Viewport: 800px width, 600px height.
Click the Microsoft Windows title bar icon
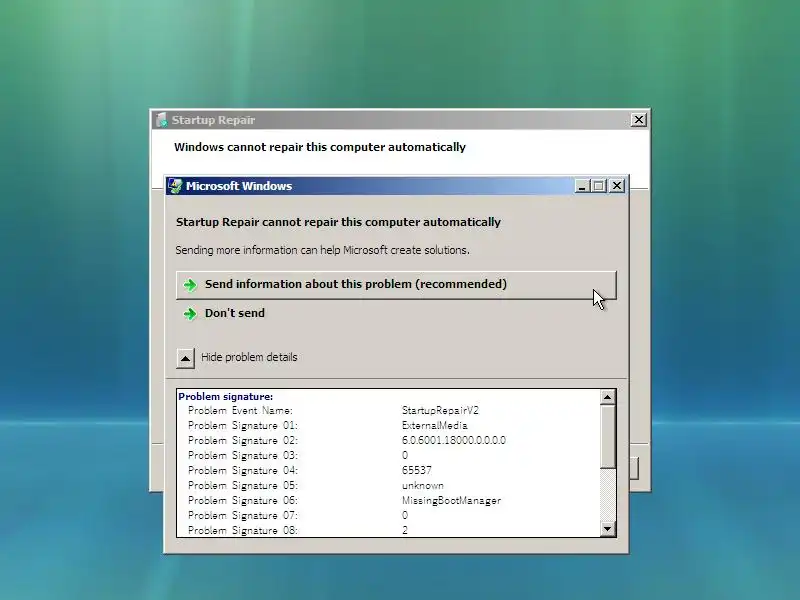(x=176, y=186)
